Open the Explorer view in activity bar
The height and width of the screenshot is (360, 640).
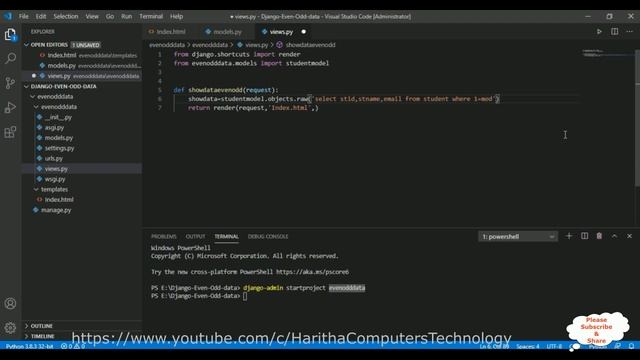10,35
